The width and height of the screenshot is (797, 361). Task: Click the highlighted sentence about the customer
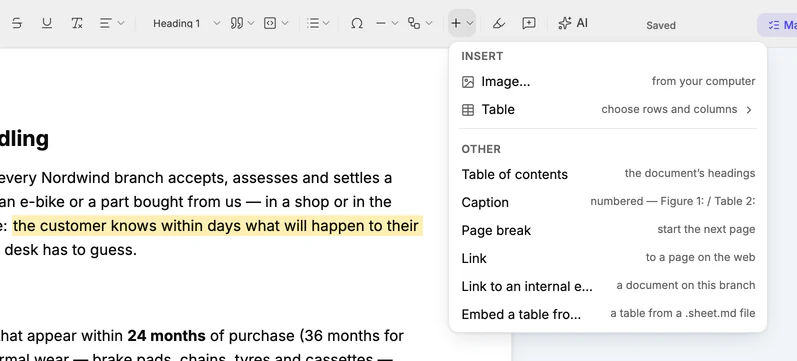[x=218, y=226]
